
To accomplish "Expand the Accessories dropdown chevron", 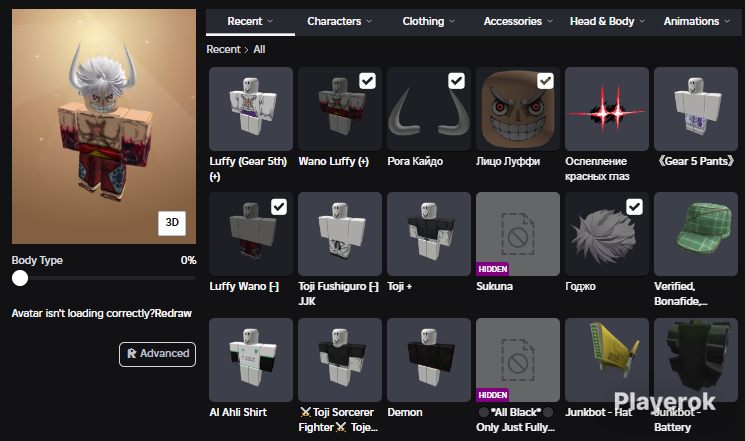I will point(550,21).
